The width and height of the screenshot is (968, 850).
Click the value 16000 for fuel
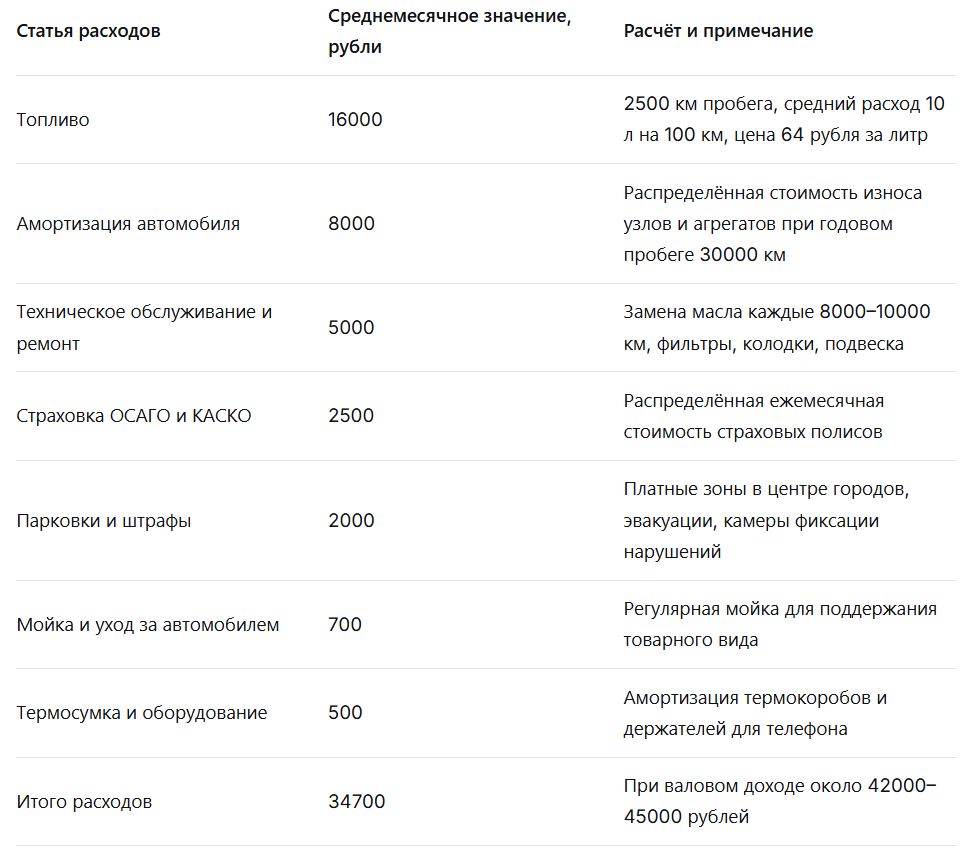point(355,119)
